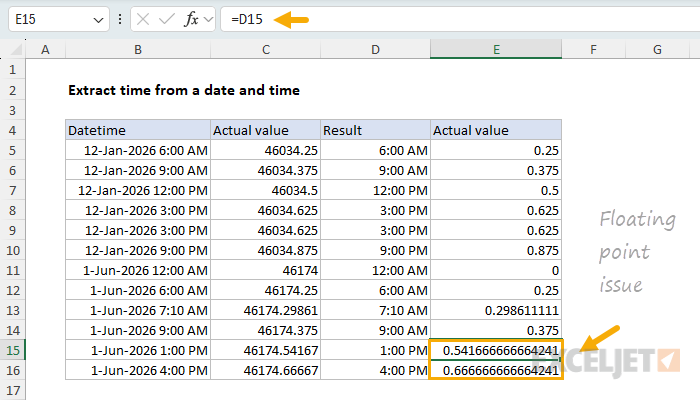Viewport: 700px width, 400px height.
Task: Click result cell '4:00 PM'
Action: tap(375, 371)
